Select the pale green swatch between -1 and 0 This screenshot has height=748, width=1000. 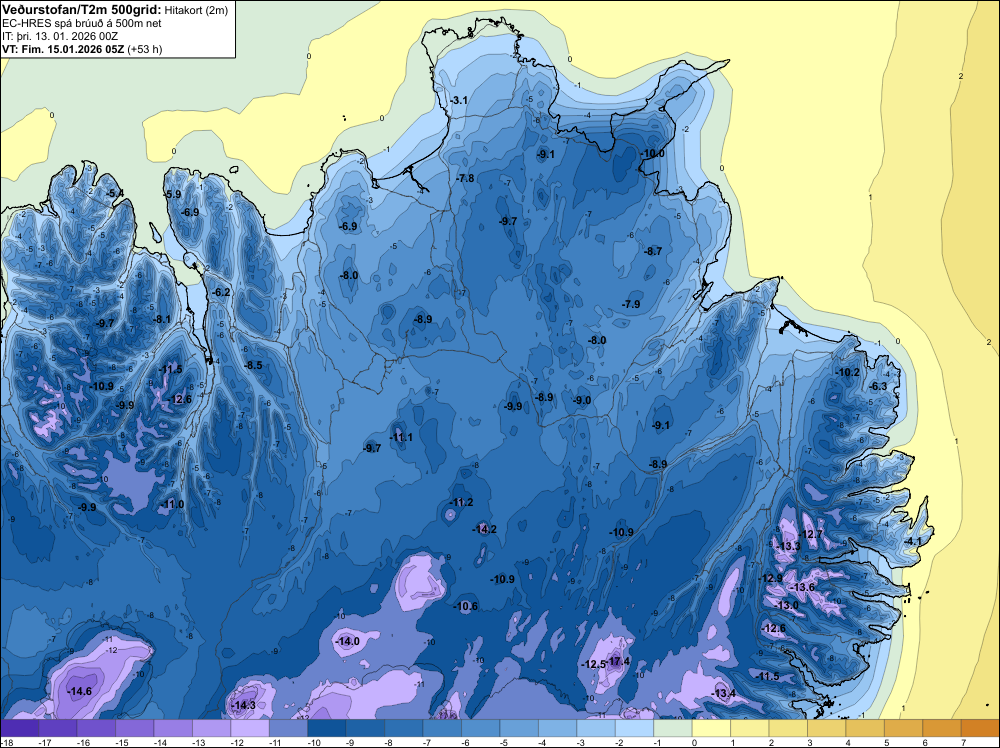click(x=673, y=728)
